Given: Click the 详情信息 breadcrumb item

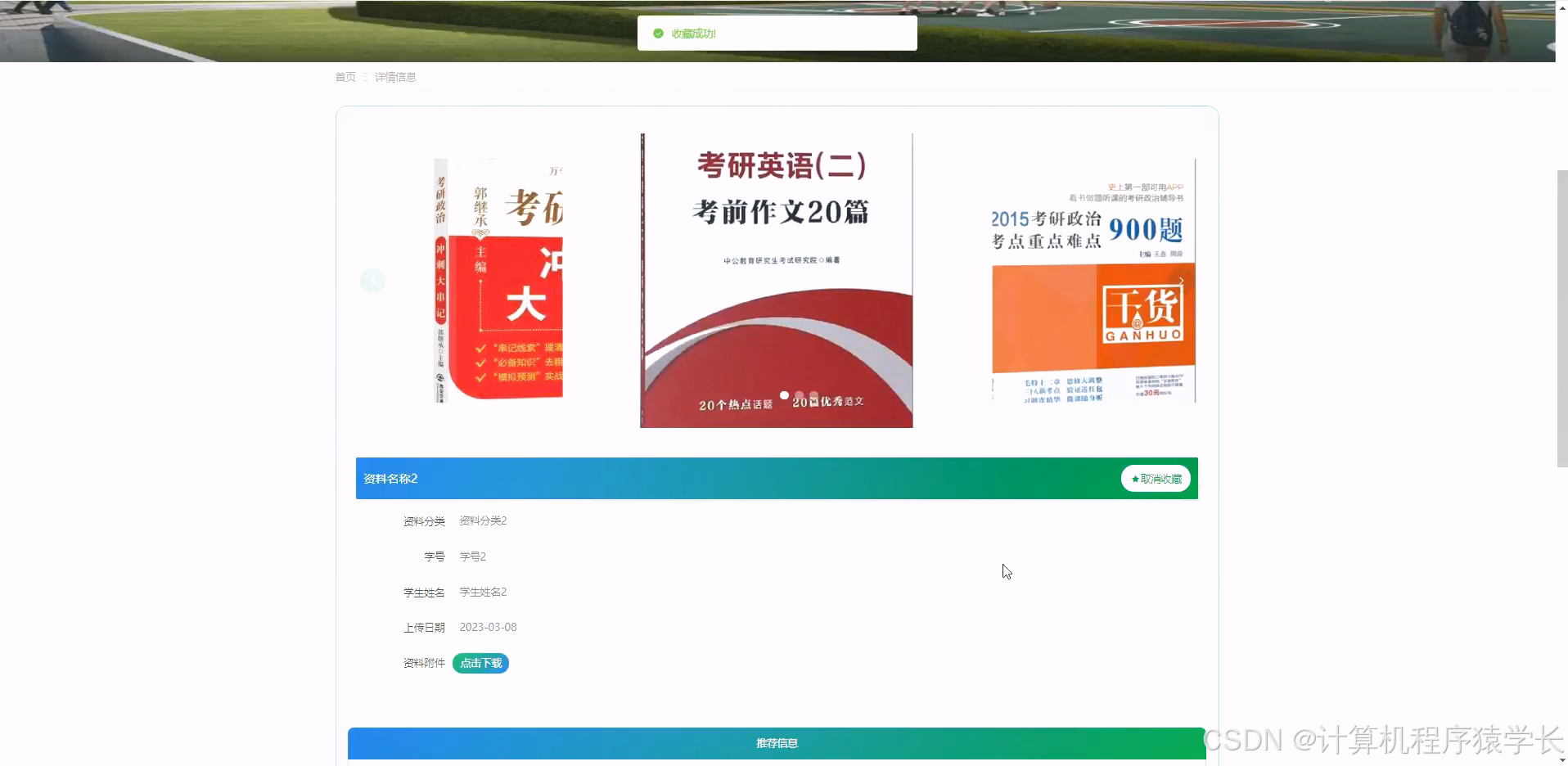Looking at the screenshot, I should click(394, 77).
